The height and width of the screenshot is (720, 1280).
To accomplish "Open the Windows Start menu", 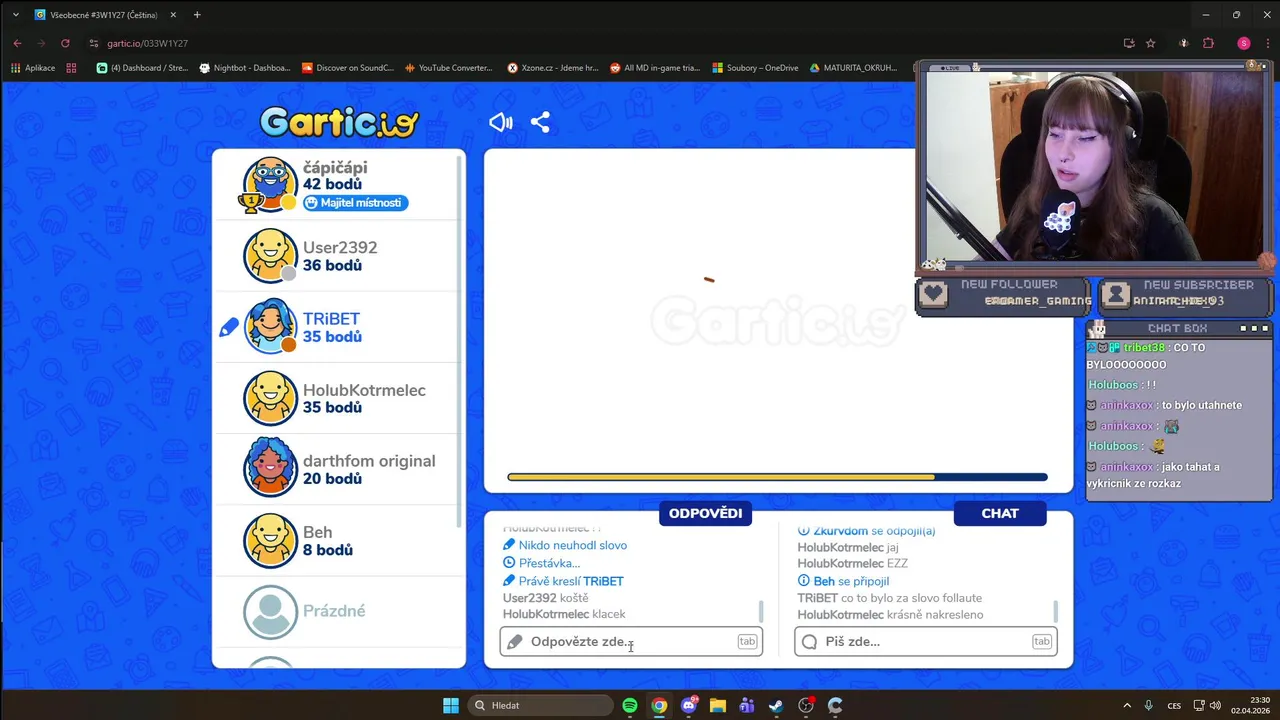I will [x=451, y=705].
